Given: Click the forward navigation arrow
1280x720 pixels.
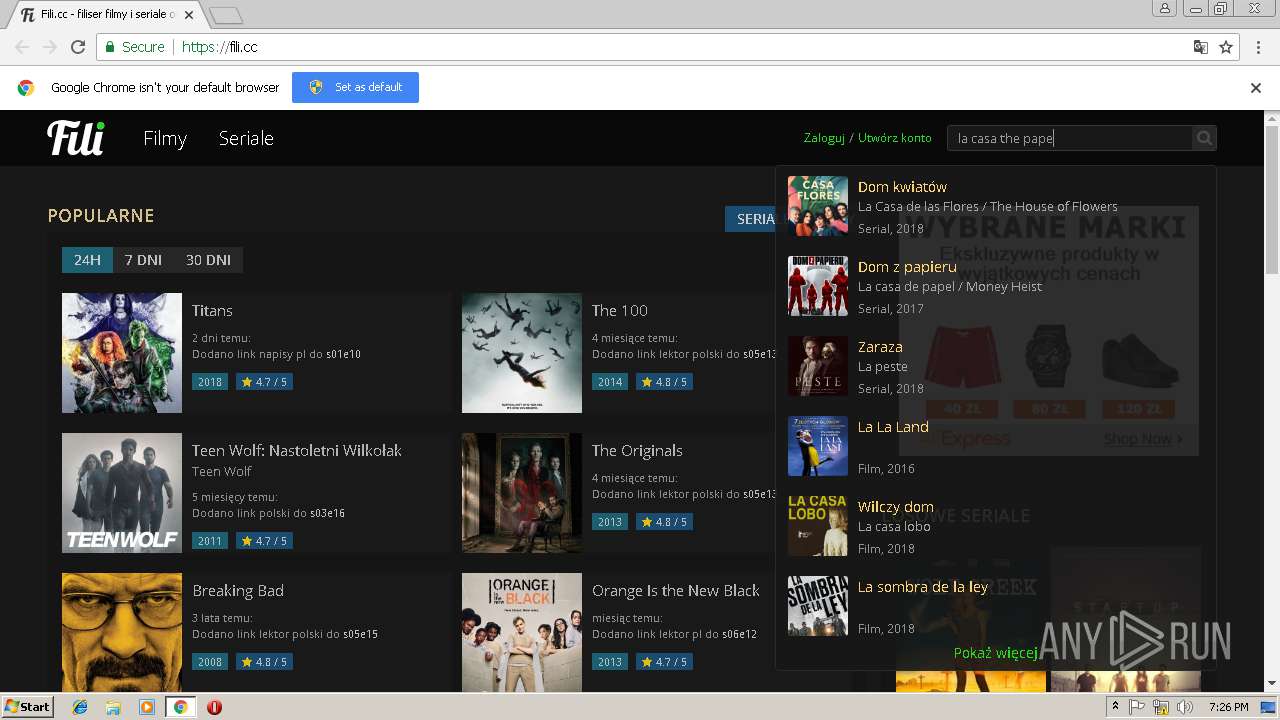Looking at the screenshot, I should (50, 47).
